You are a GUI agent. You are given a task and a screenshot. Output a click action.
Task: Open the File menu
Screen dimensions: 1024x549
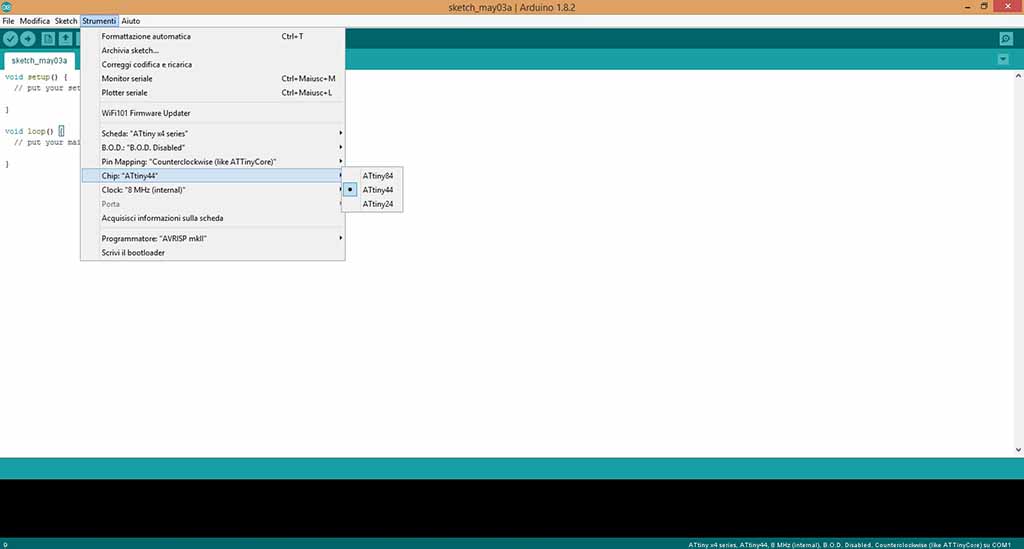[8, 21]
